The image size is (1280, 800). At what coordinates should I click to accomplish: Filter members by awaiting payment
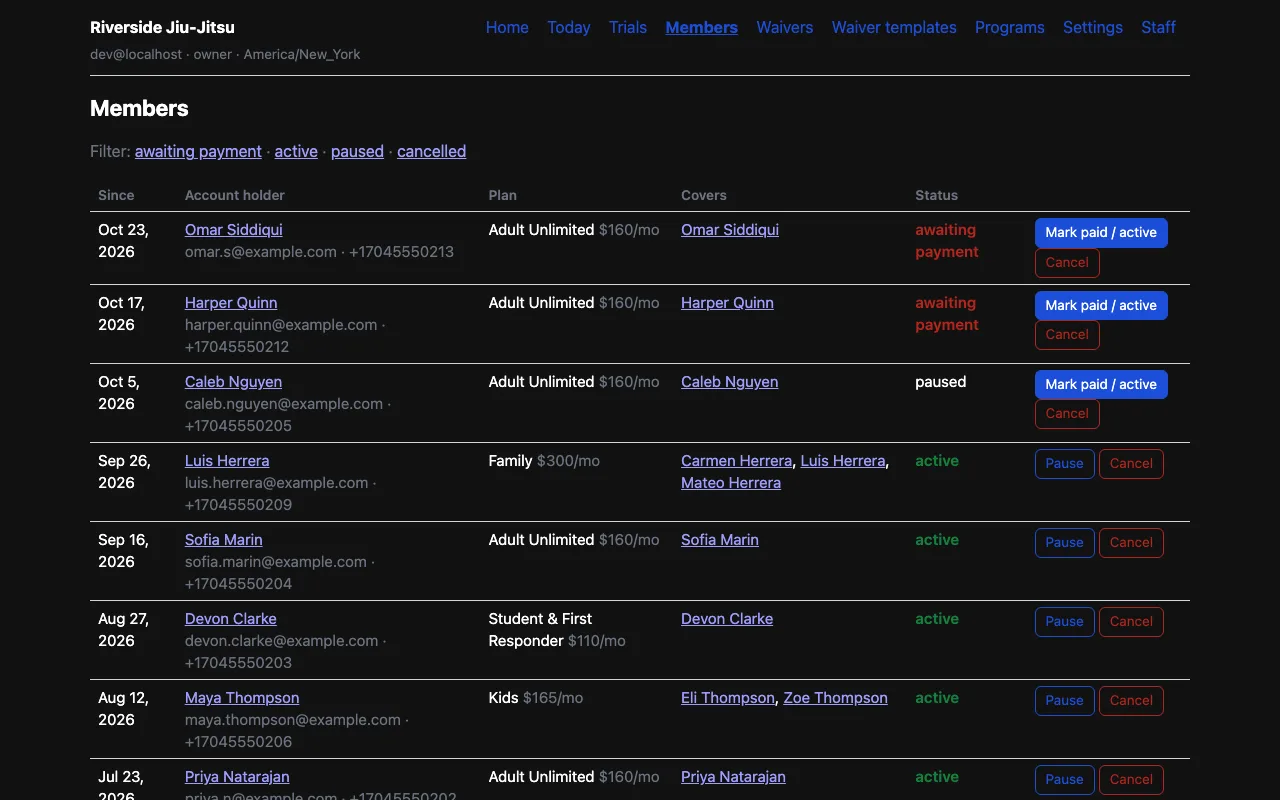pos(198,152)
